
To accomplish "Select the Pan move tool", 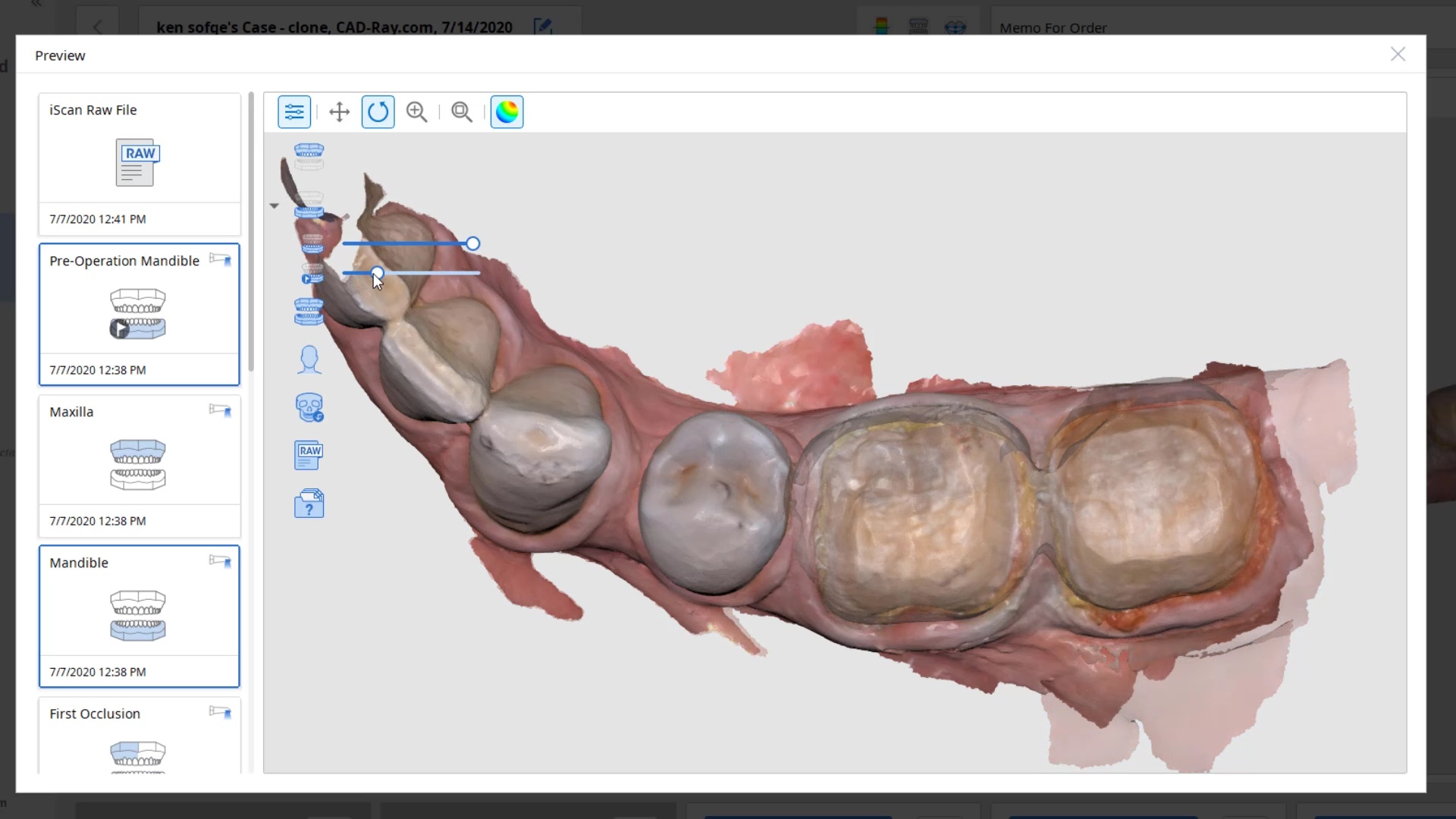I will pyautogui.click(x=339, y=112).
